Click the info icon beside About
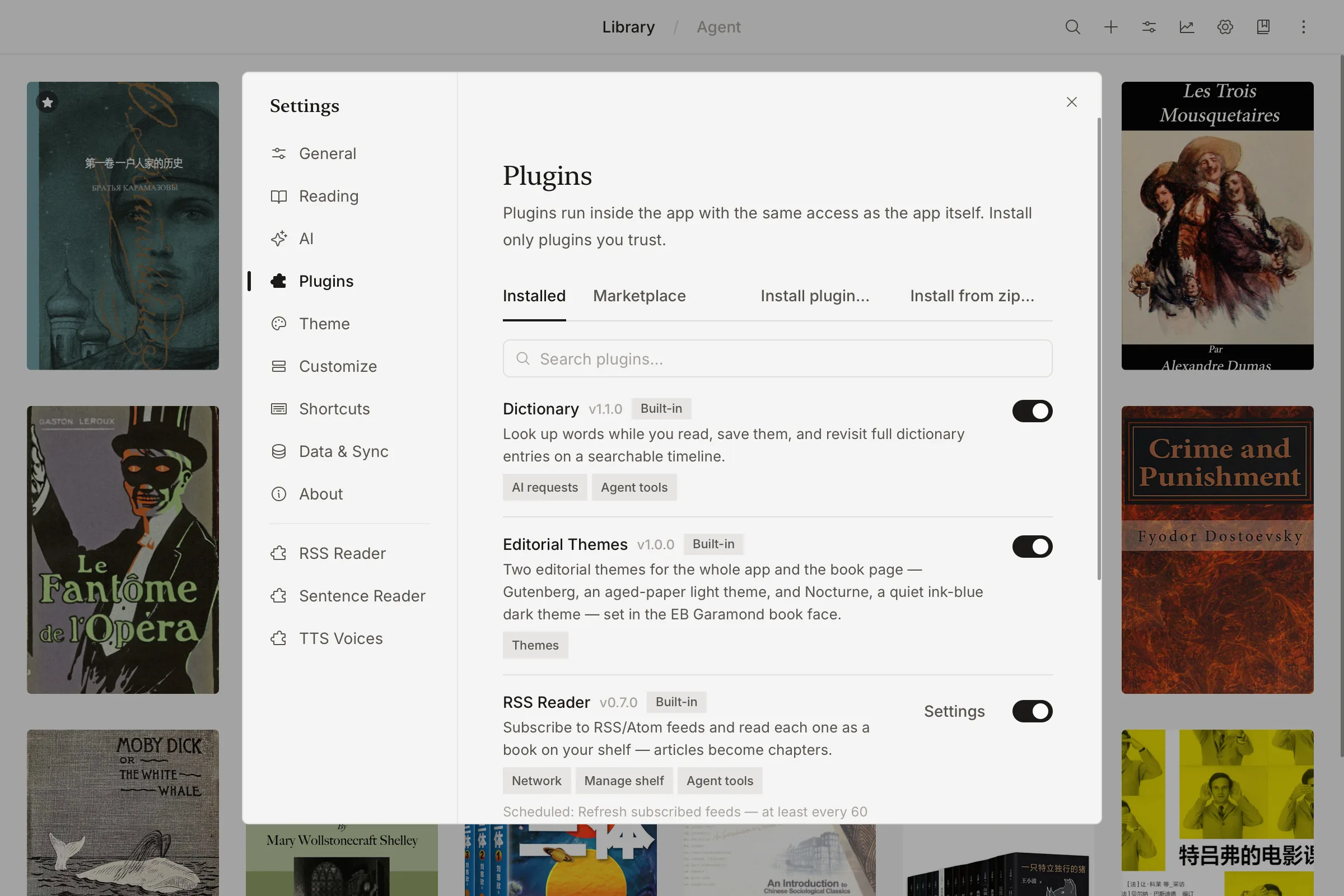1344x896 pixels. click(279, 494)
